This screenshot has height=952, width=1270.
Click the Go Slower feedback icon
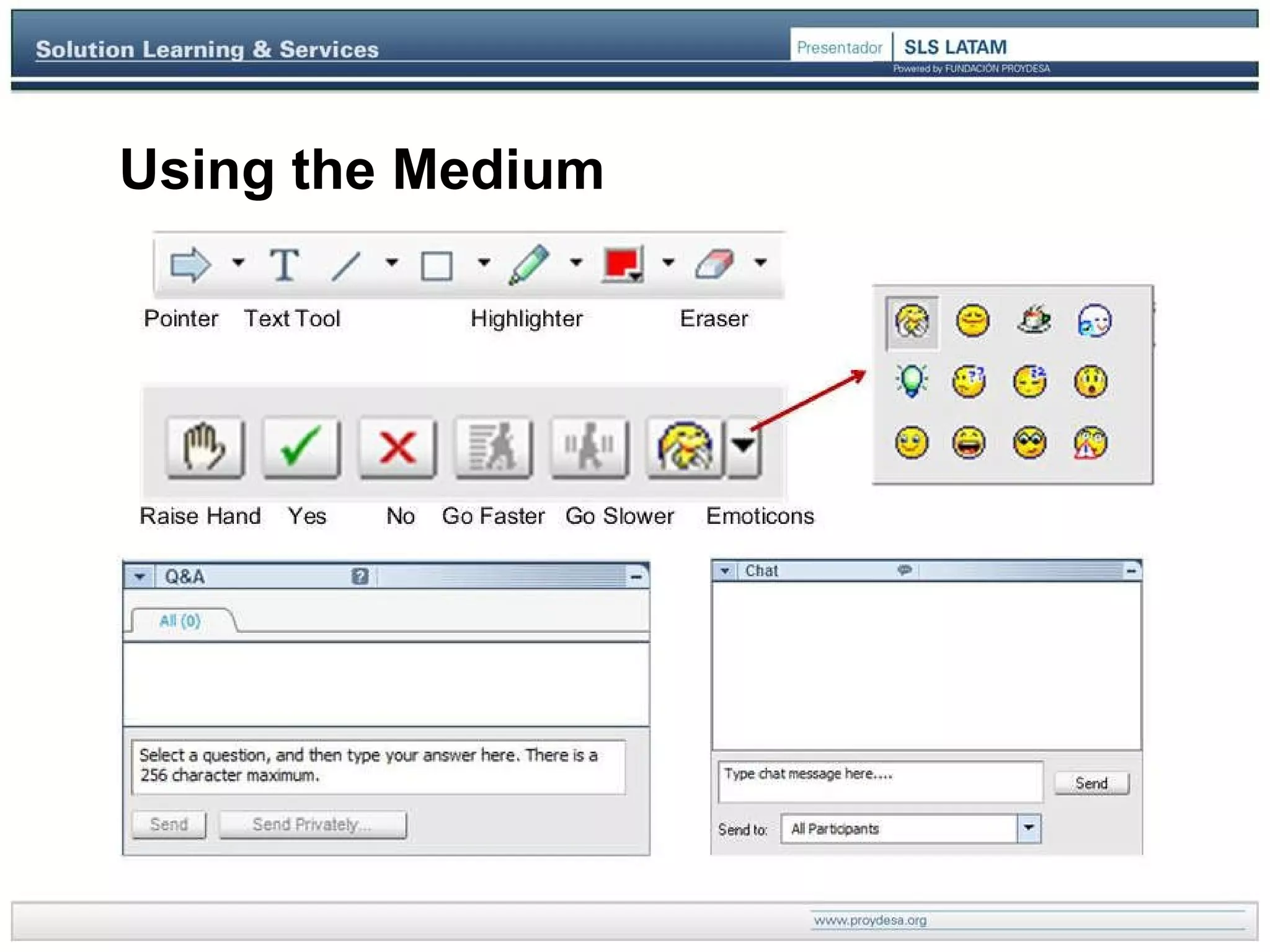pos(590,447)
